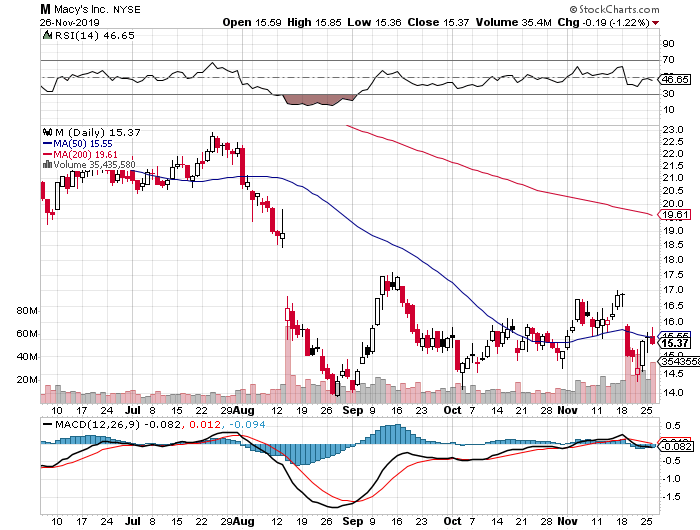700x530 pixels.
Task: Click Sep on the date axis under price chart
Action: click(353, 410)
